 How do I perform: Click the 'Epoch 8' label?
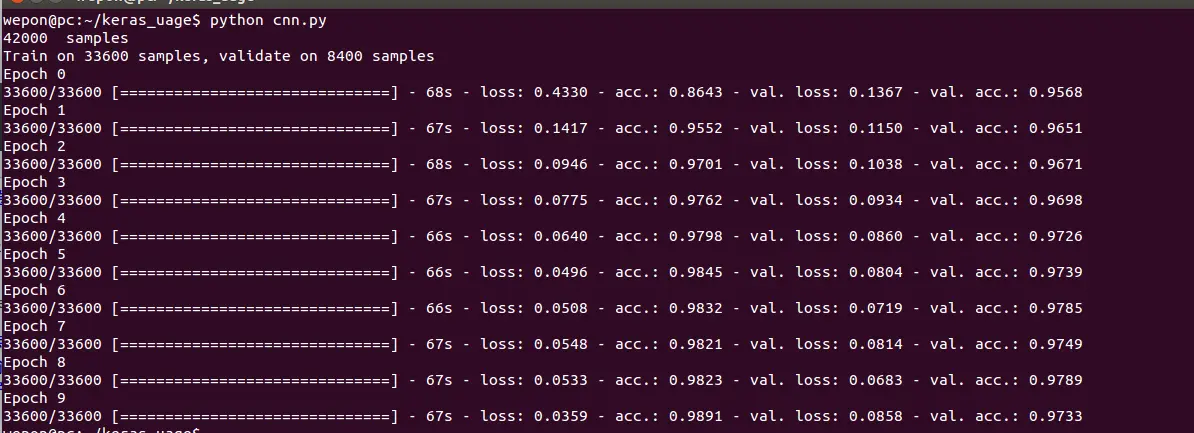coord(34,362)
